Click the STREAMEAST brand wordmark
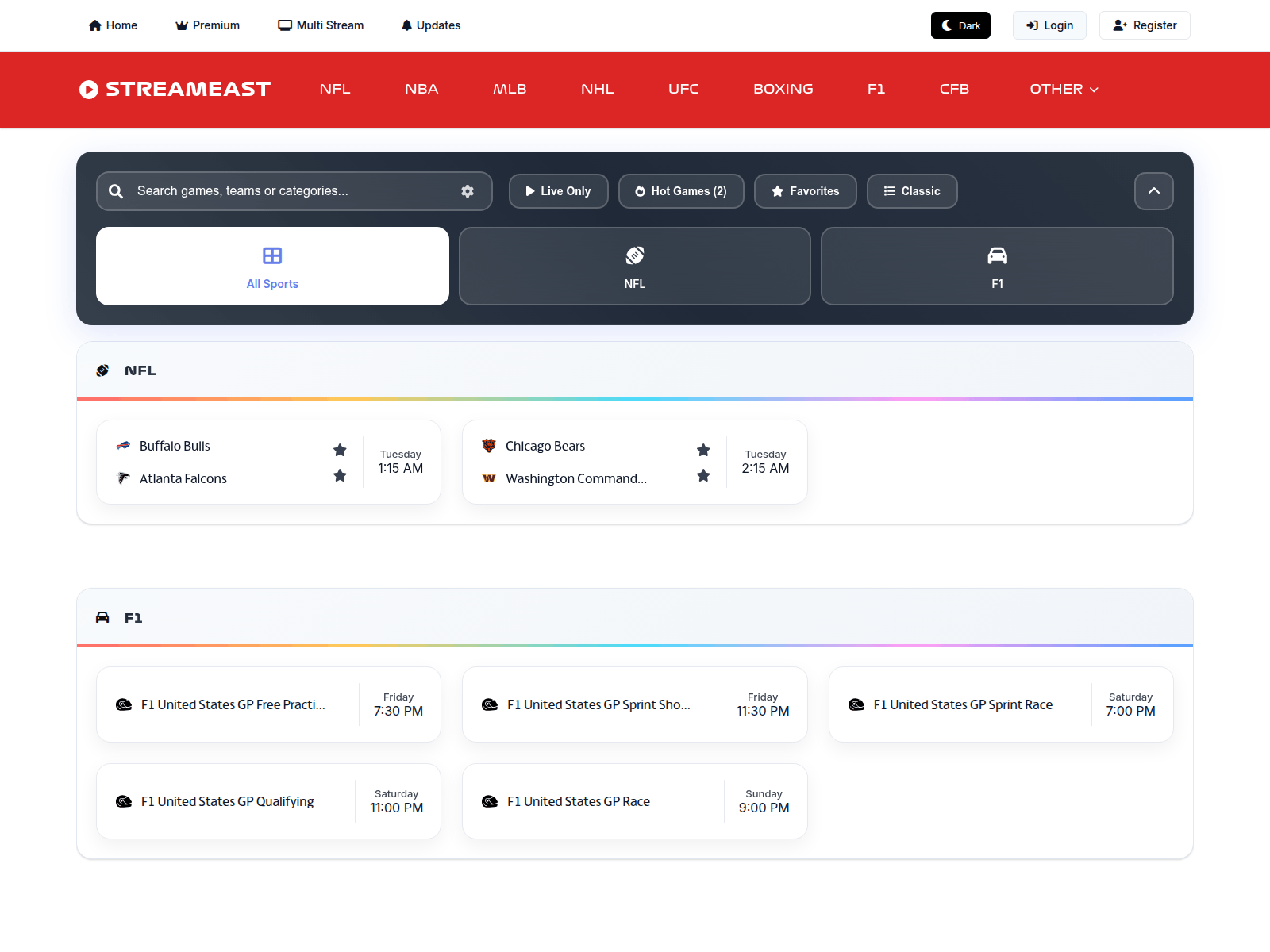 coord(188,89)
